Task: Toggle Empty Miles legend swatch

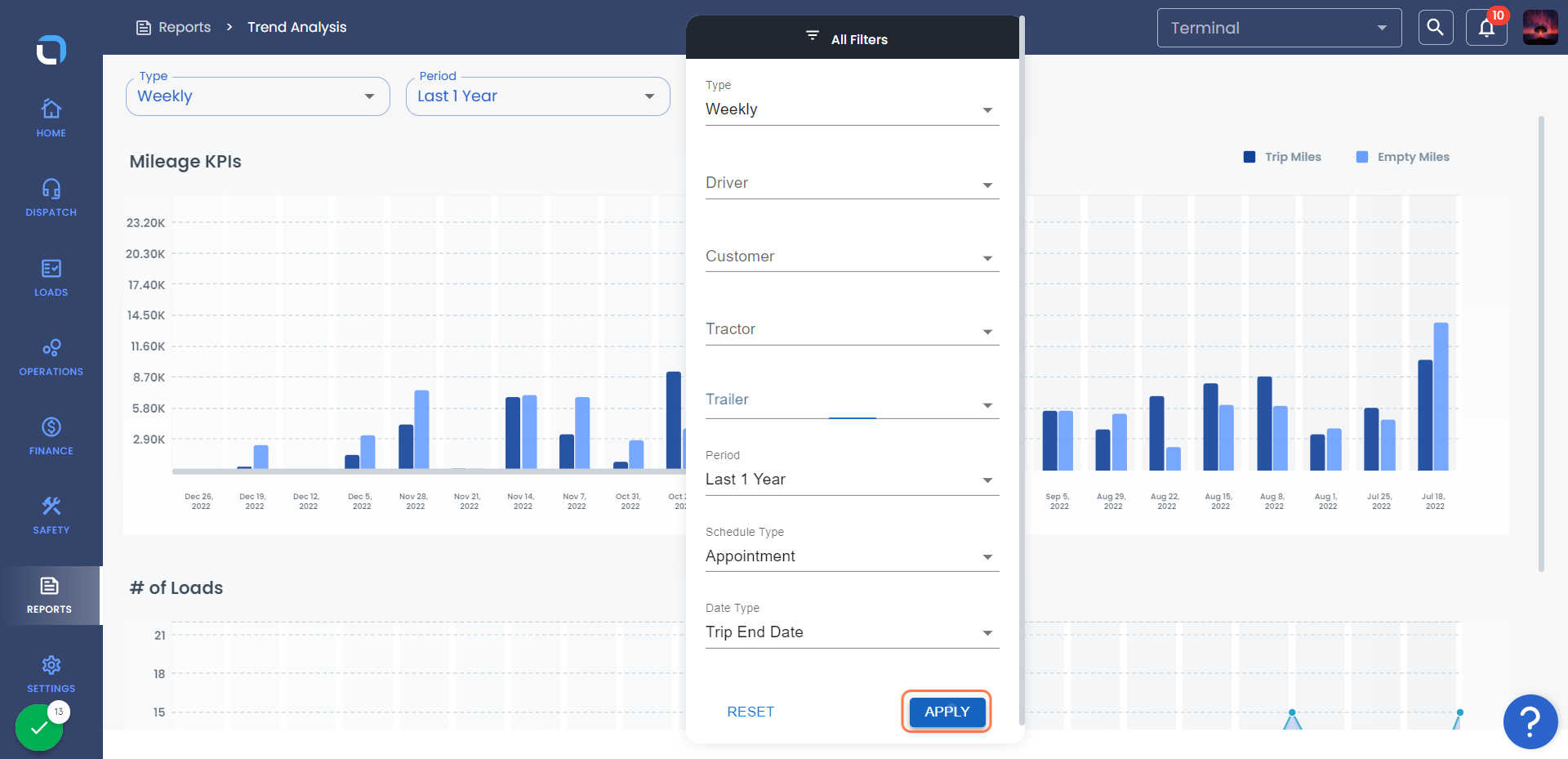Action: 1362,157
